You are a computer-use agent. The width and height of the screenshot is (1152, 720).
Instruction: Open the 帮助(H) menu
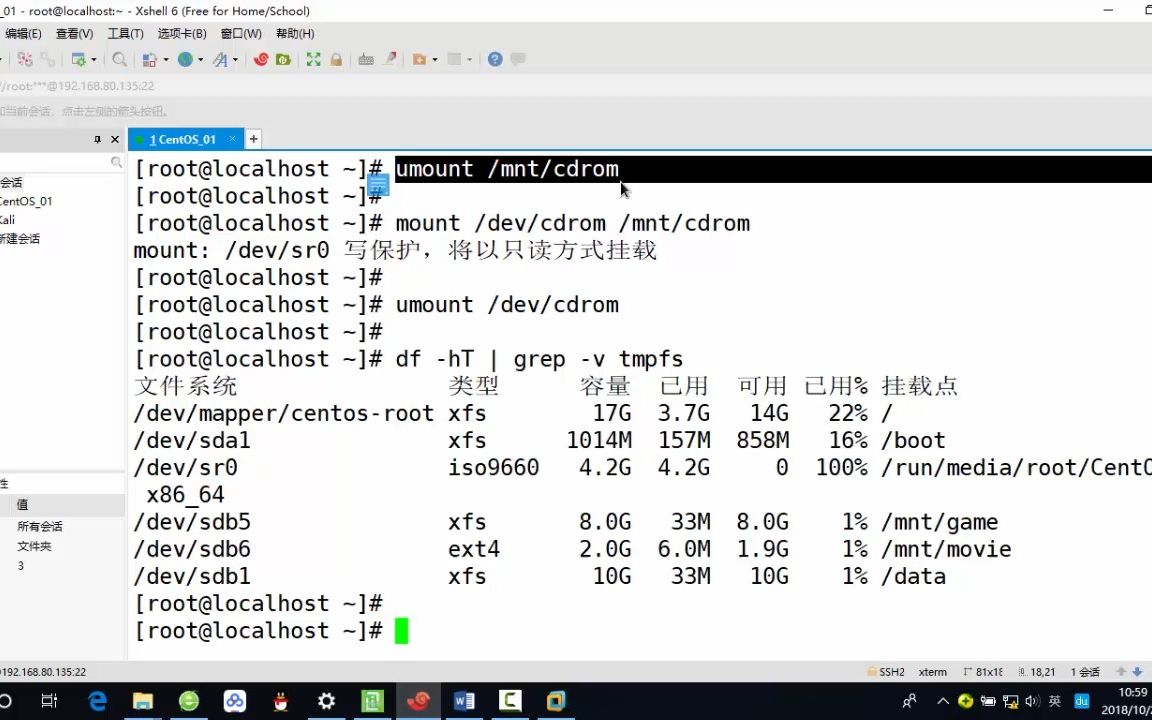(x=295, y=34)
